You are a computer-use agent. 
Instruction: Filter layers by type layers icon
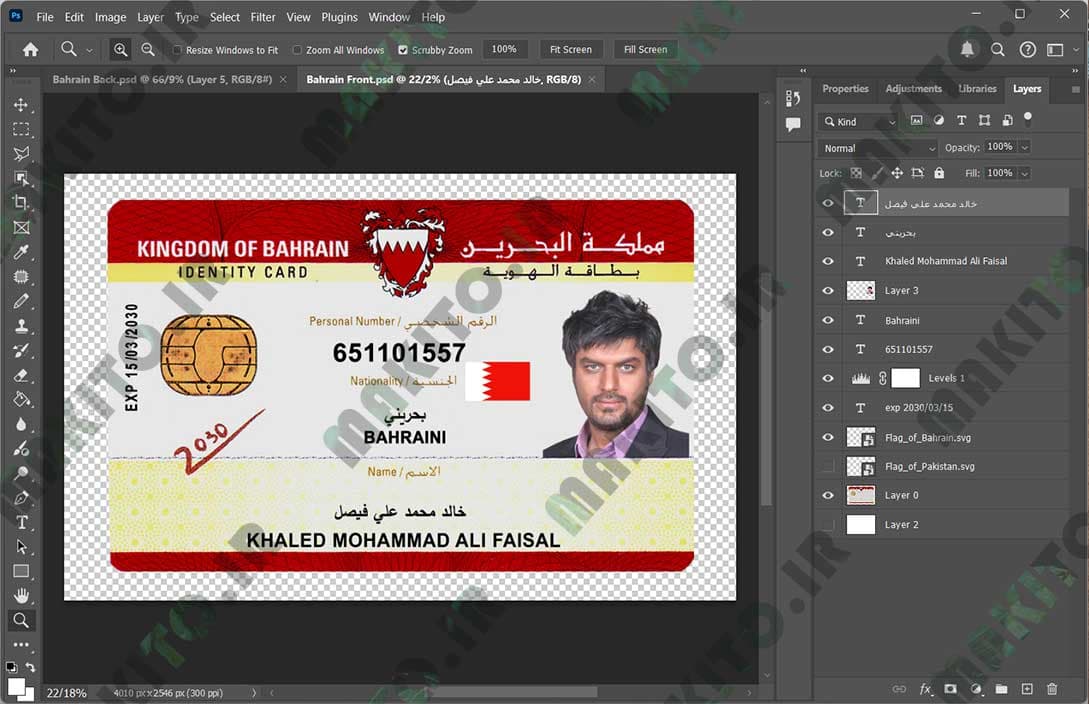pos(961,120)
